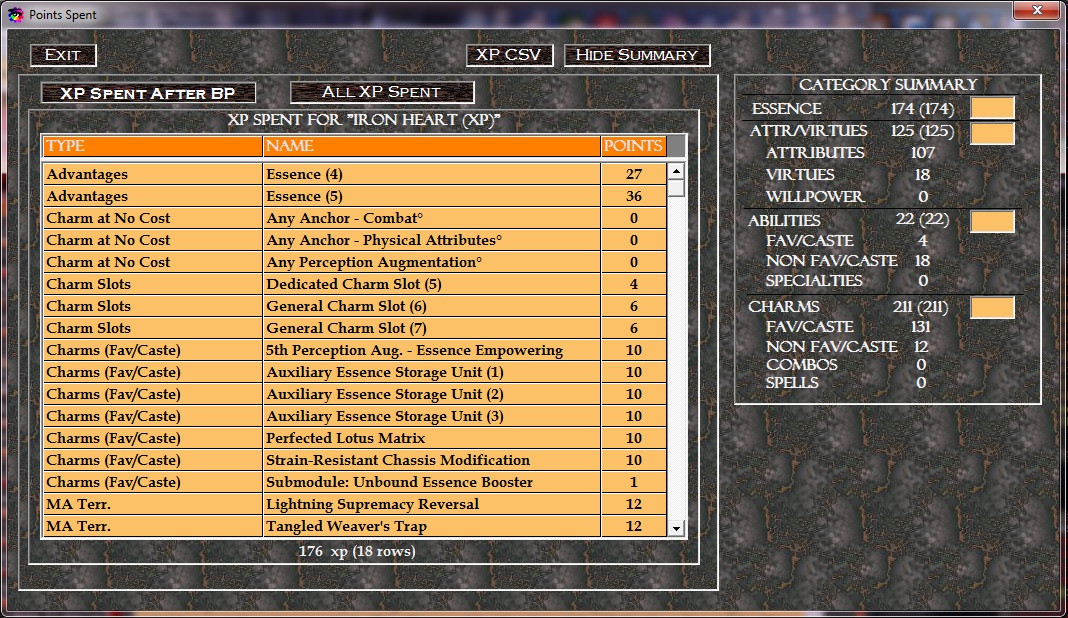Click points value 36 for Essence (5)

633,196
